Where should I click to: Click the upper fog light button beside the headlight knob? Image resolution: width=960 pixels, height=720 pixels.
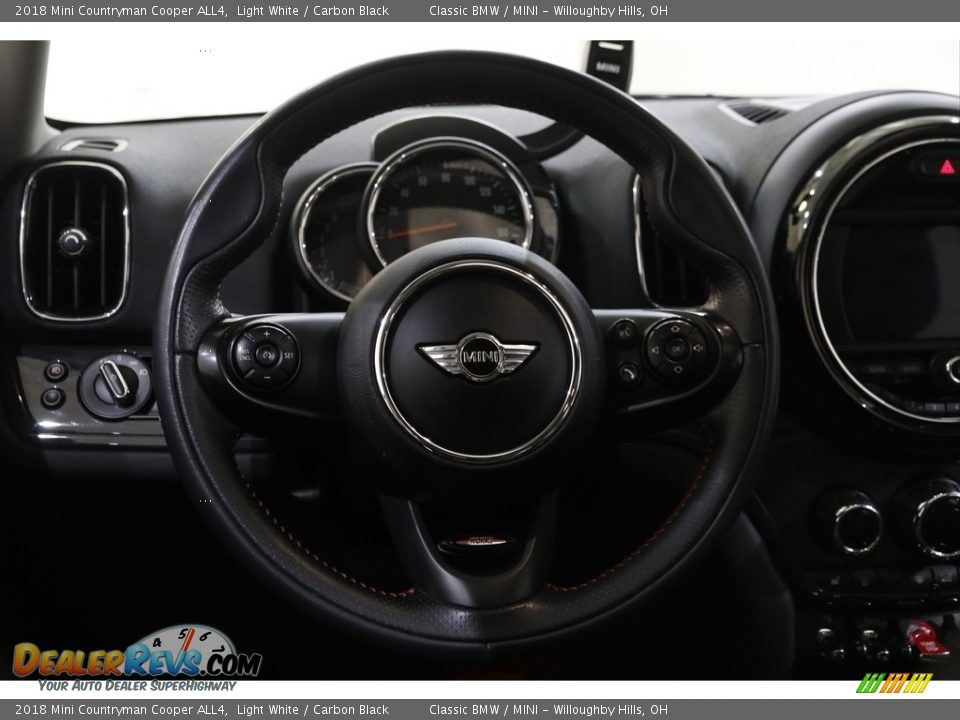pos(56,371)
